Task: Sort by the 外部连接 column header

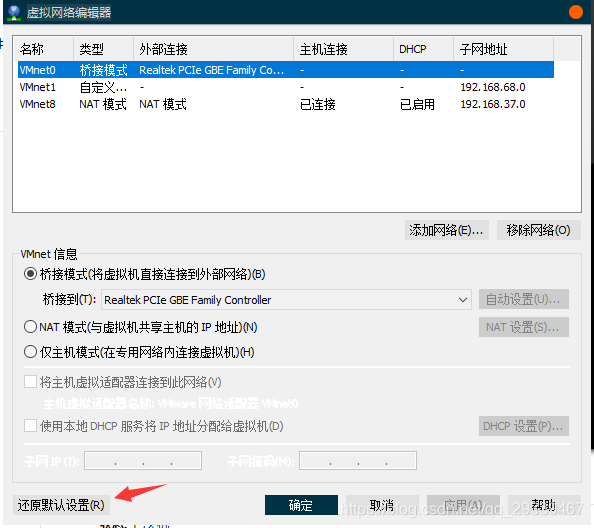Action: [213, 49]
